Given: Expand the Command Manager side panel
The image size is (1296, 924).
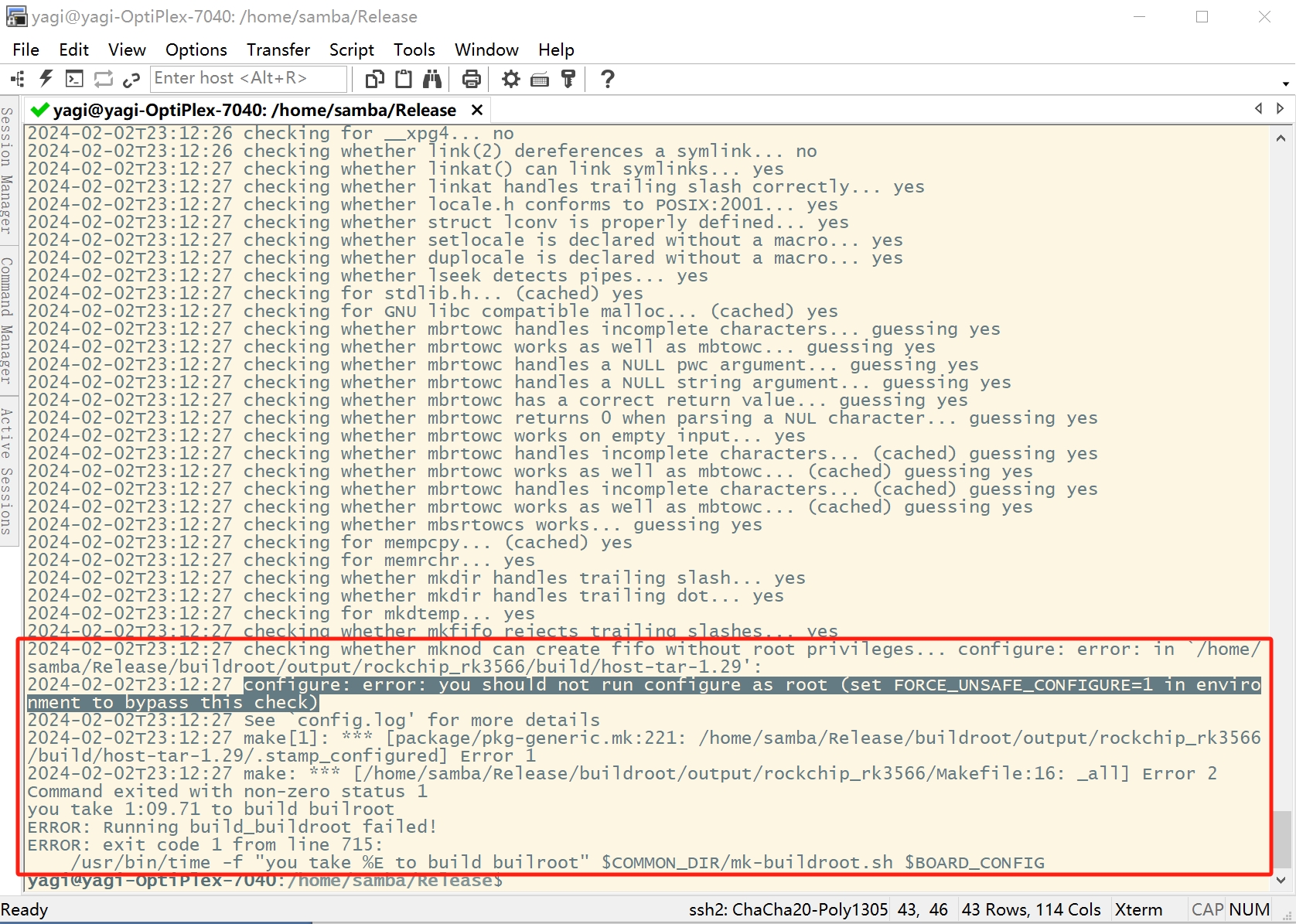Looking at the screenshot, I should pyautogui.click(x=7, y=320).
